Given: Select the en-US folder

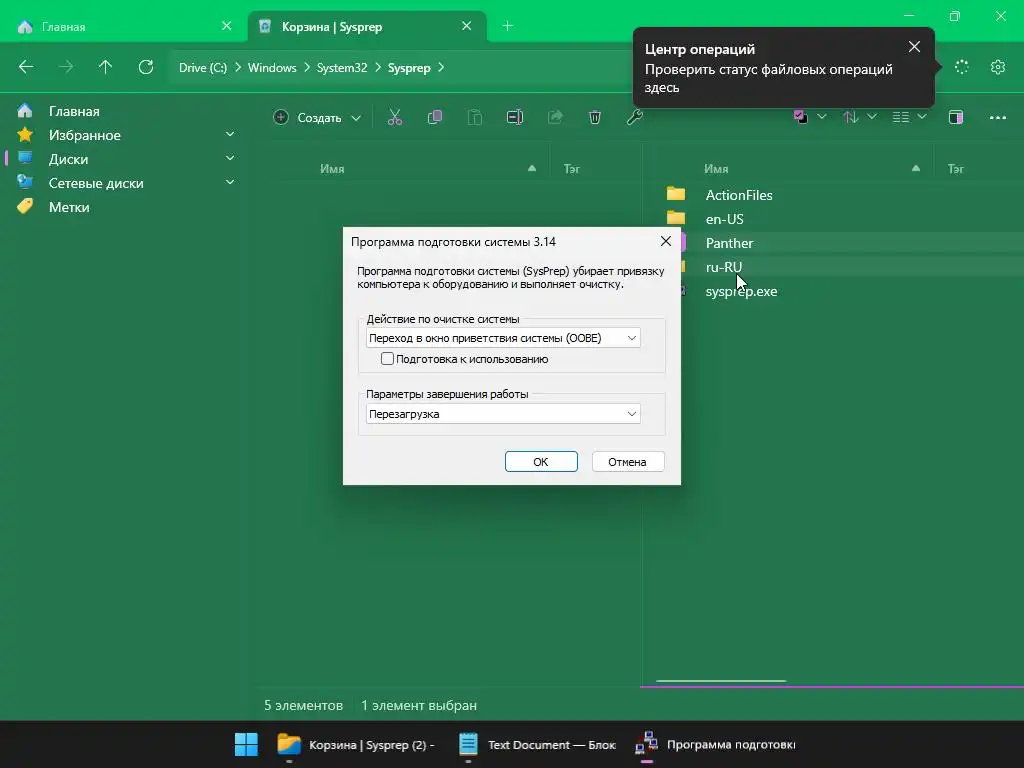Looking at the screenshot, I should tap(725, 219).
